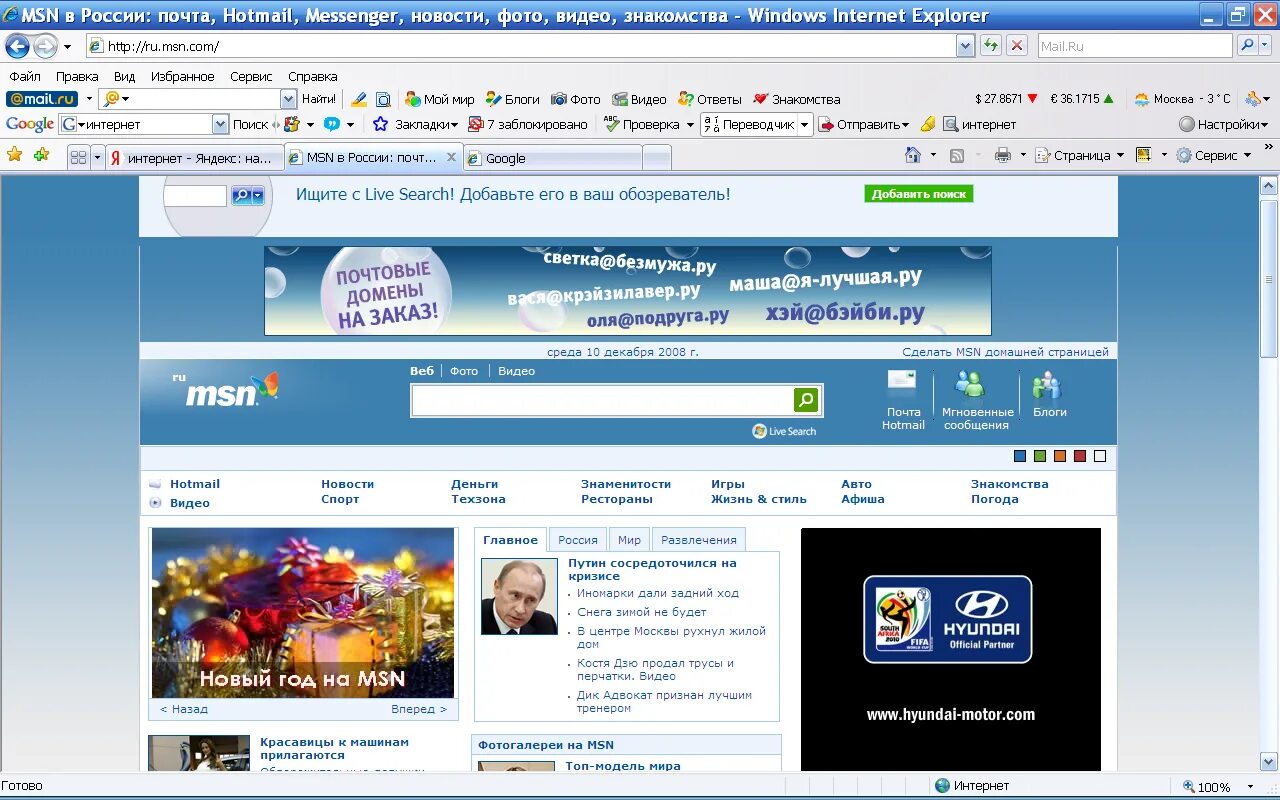The width and height of the screenshot is (1280, 800).
Task: Switch to the Google browser tab
Action: point(553,158)
